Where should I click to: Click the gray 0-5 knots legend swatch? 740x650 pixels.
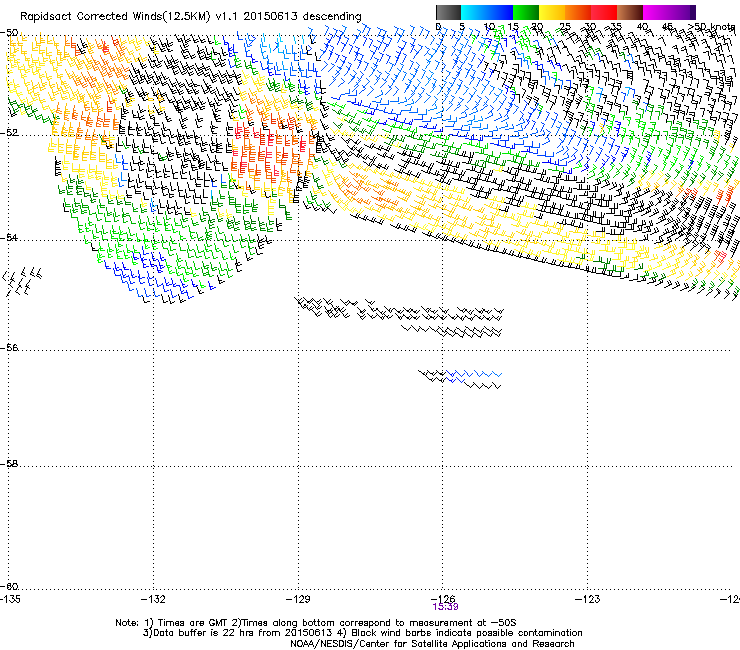pos(448,12)
